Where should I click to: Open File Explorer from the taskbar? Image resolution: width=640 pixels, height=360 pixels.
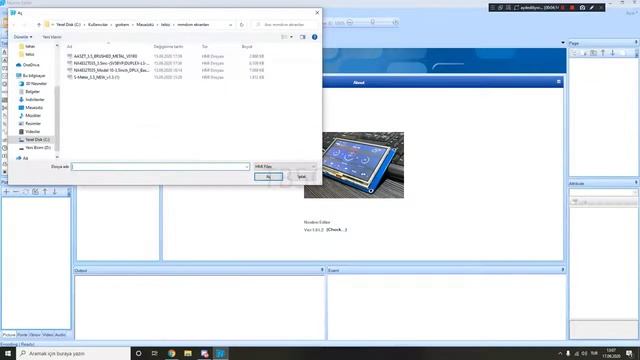(x=188, y=353)
